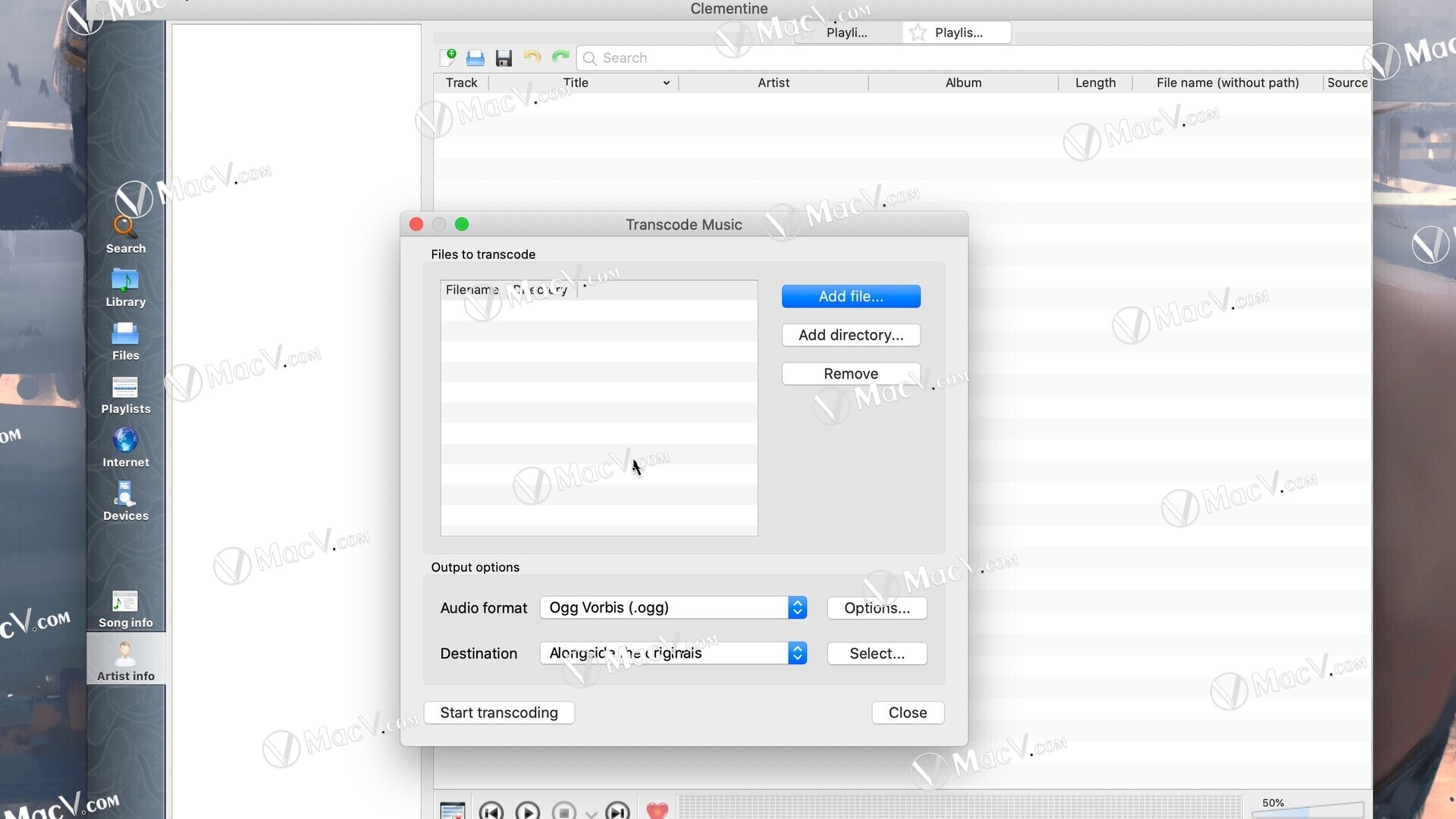Open the Files sidebar tab

[x=125, y=341]
